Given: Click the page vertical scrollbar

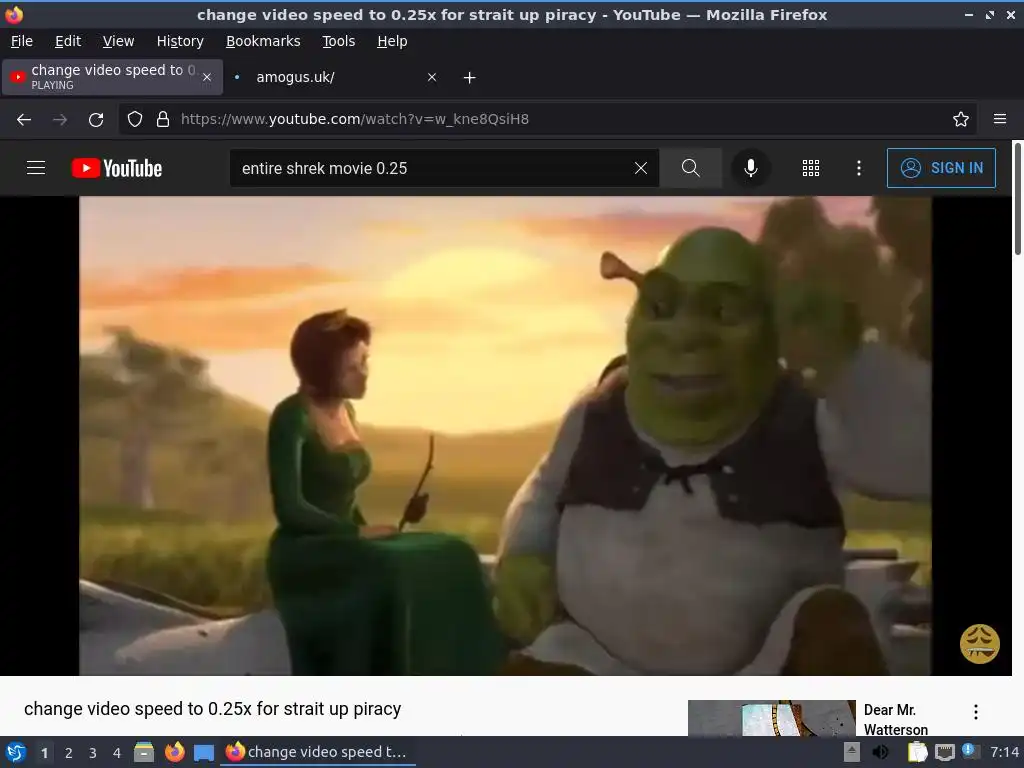Looking at the screenshot, I should coord(1017,199).
